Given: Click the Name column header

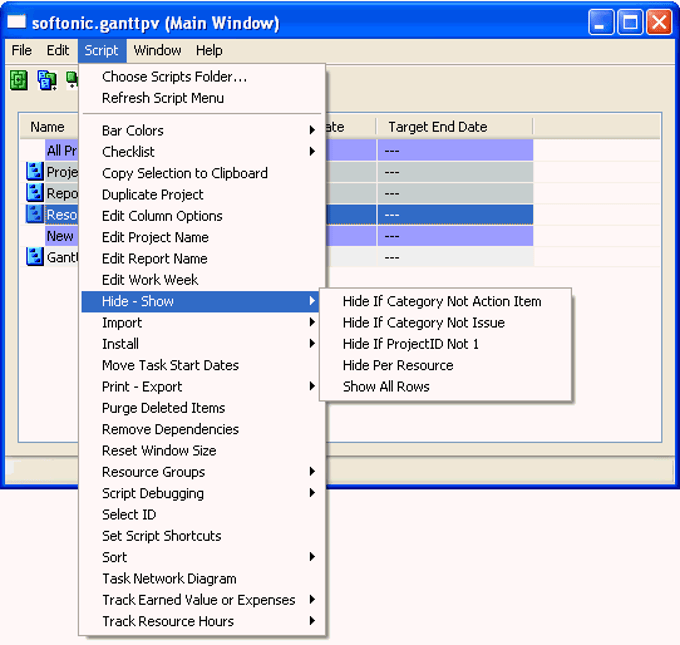Looking at the screenshot, I should click(49, 127).
